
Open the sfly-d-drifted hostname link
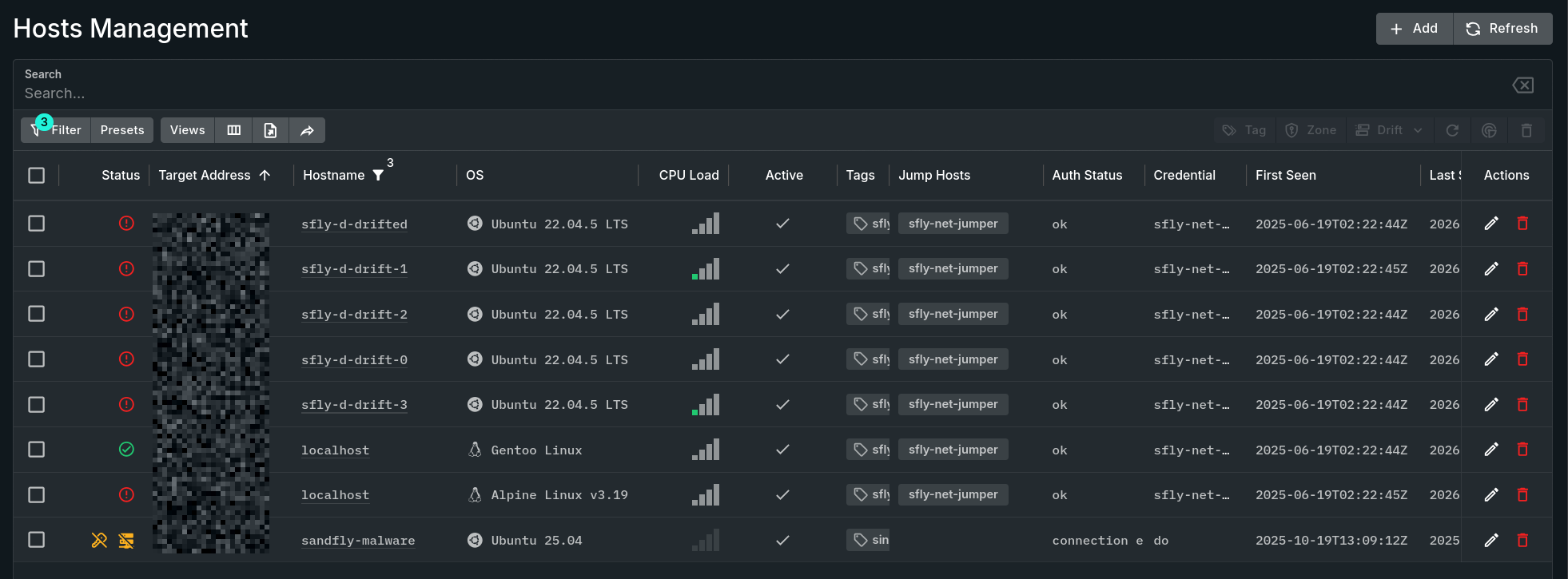coord(354,224)
